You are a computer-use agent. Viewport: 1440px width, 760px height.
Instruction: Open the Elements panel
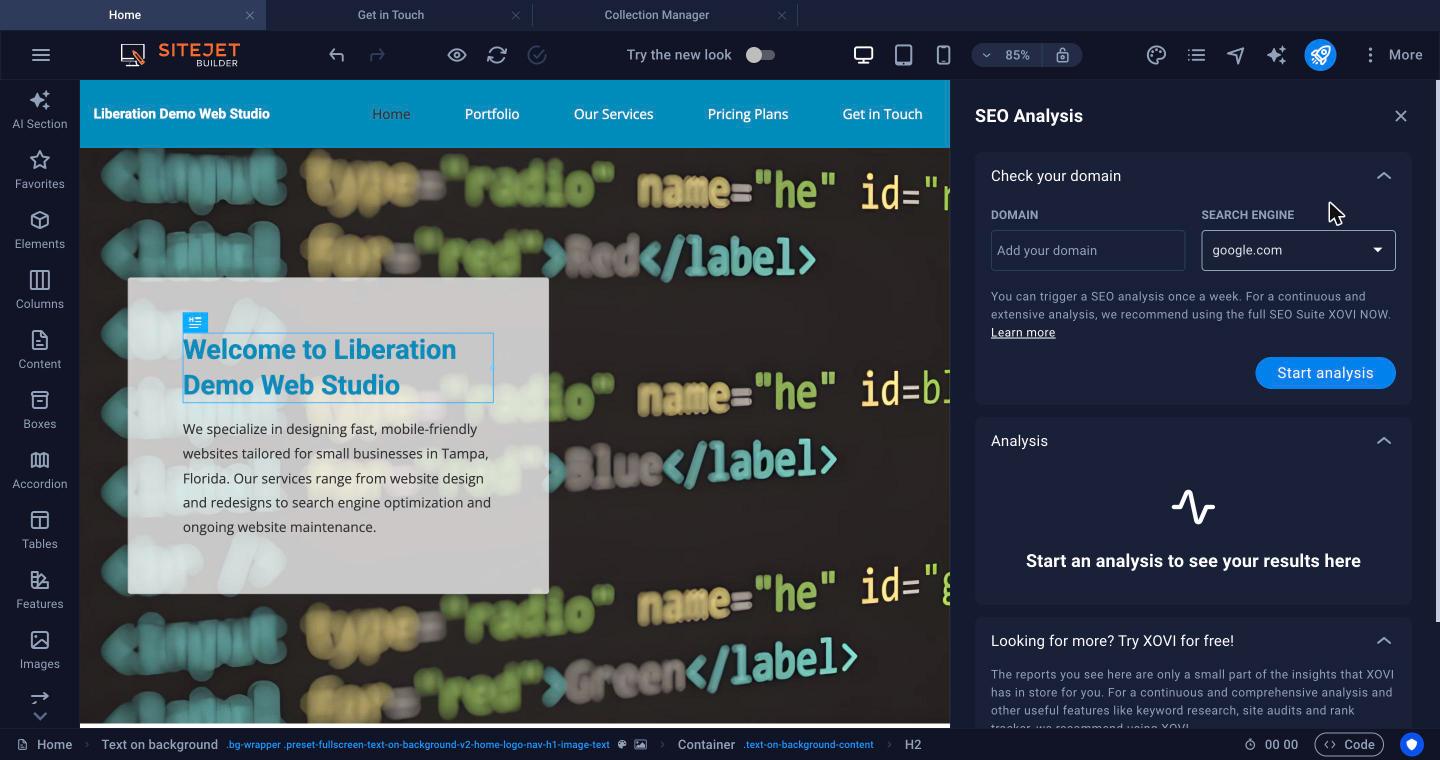[x=40, y=230]
